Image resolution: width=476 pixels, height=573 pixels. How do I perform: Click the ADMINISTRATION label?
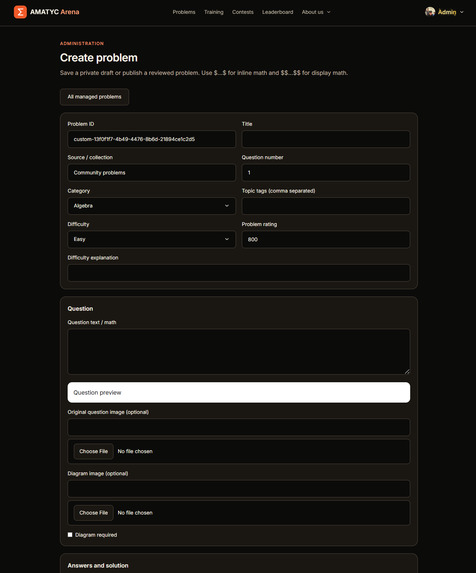pyautogui.click(x=82, y=43)
